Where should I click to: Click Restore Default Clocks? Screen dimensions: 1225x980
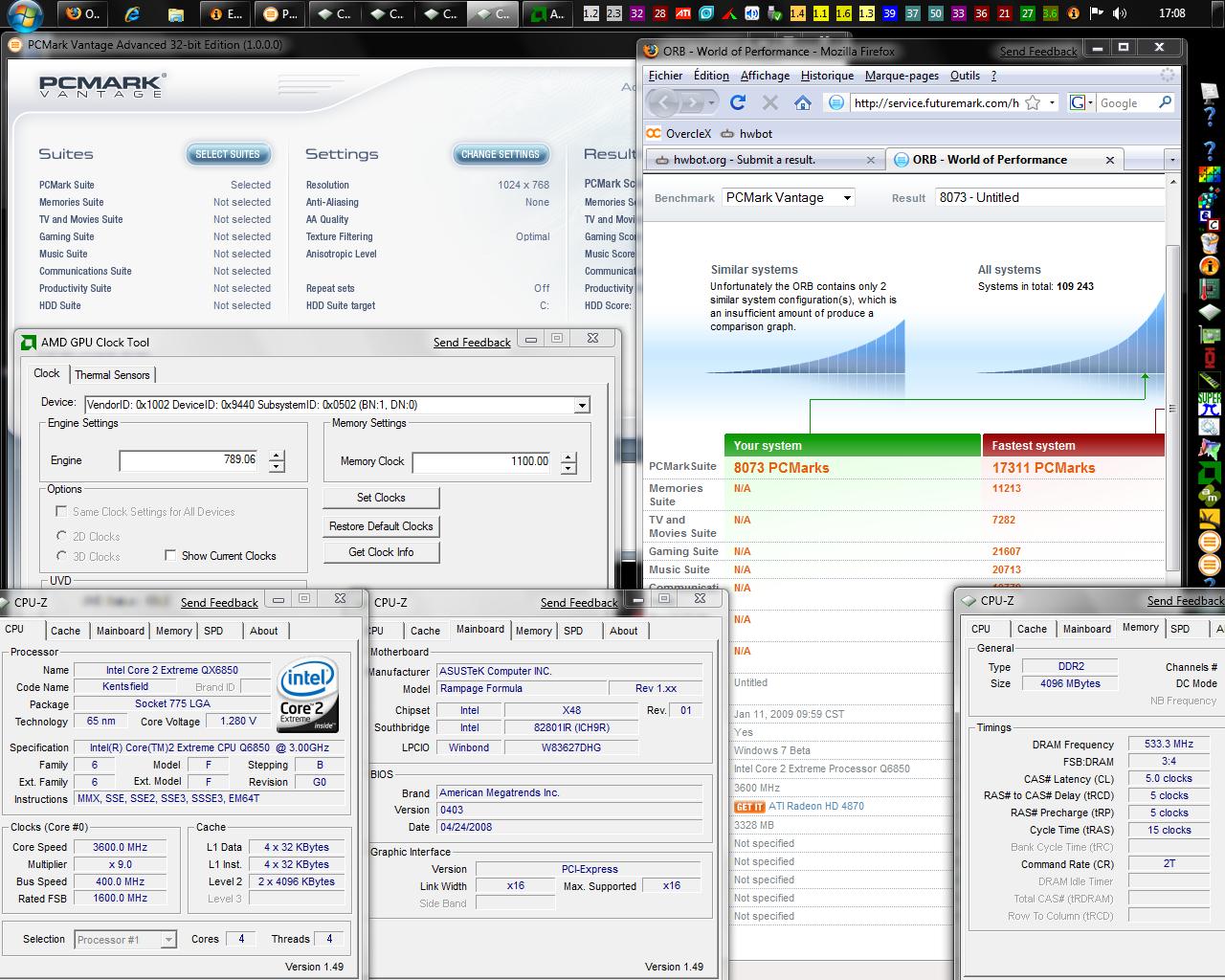coord(381,526)
